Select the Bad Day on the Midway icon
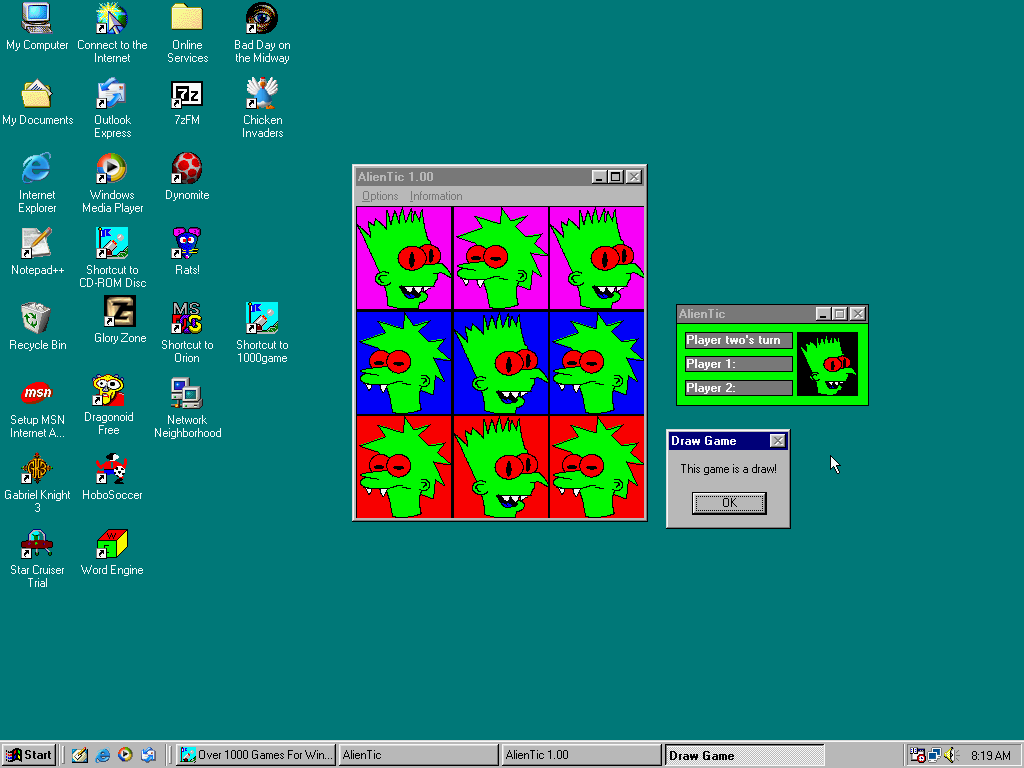The width and height of the screenshot is (1024, 768). 262,20
